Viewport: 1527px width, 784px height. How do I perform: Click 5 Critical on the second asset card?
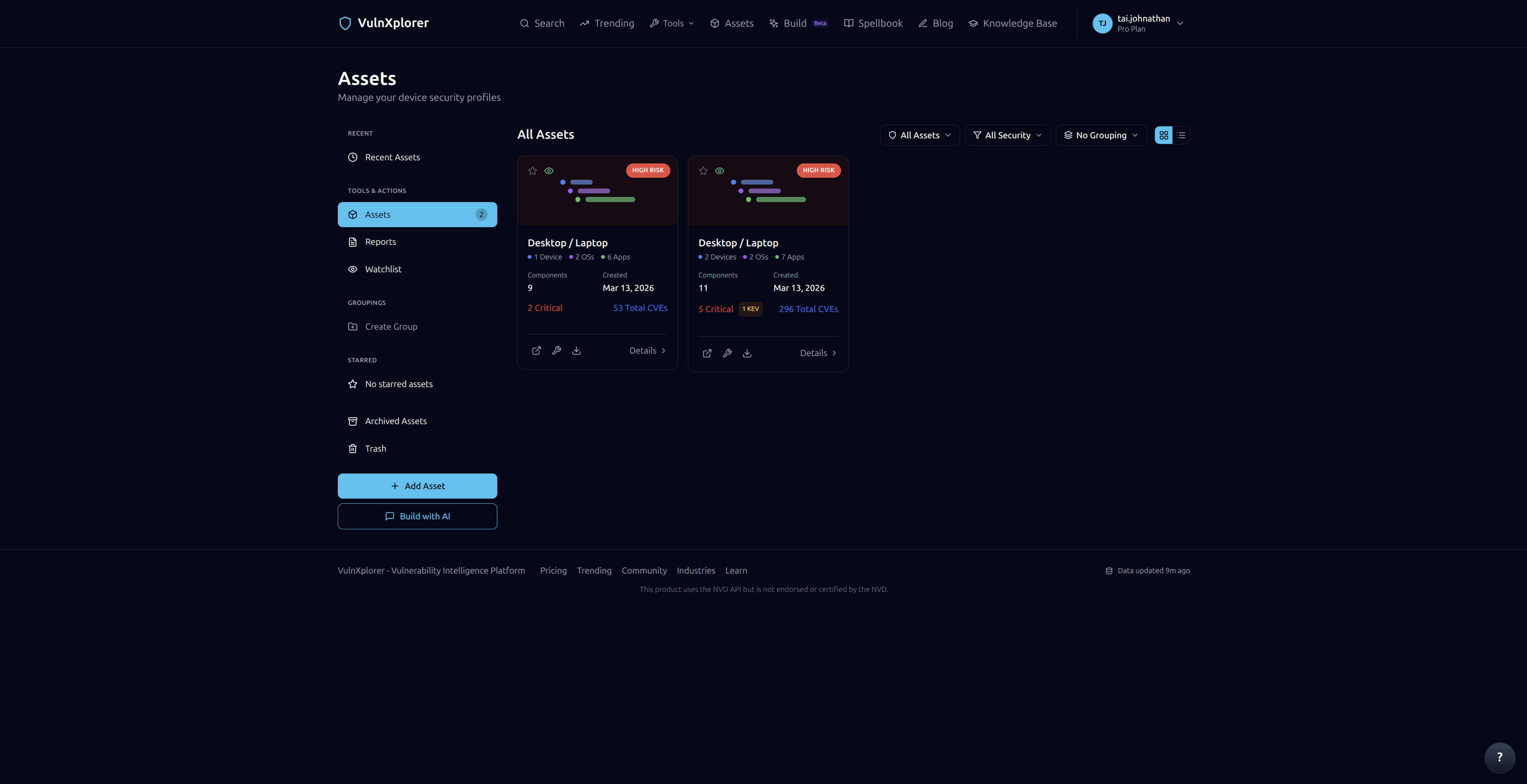click(x=715, y=309)
